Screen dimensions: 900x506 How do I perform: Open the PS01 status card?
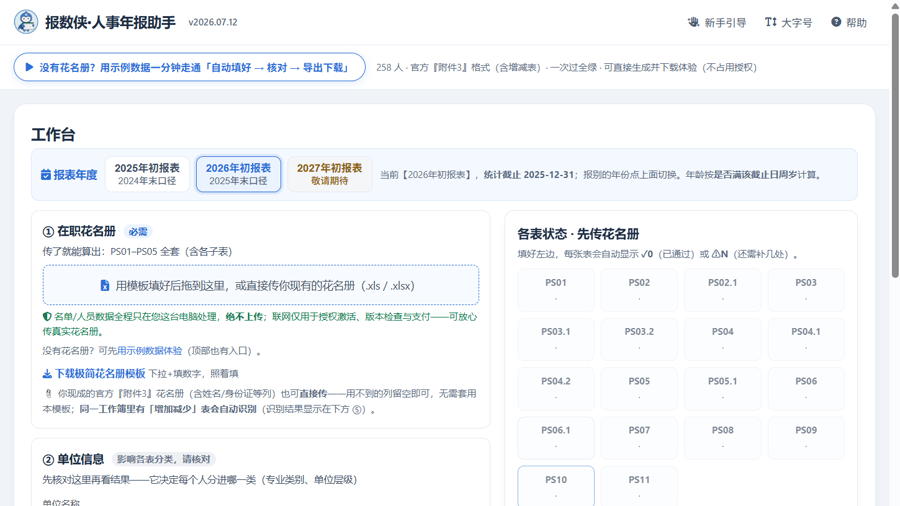556,290
